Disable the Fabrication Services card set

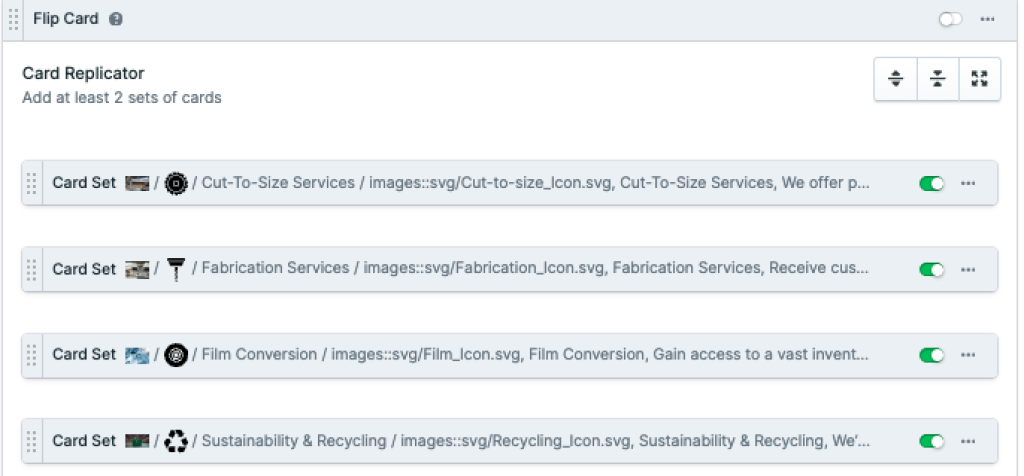point(931,269)
